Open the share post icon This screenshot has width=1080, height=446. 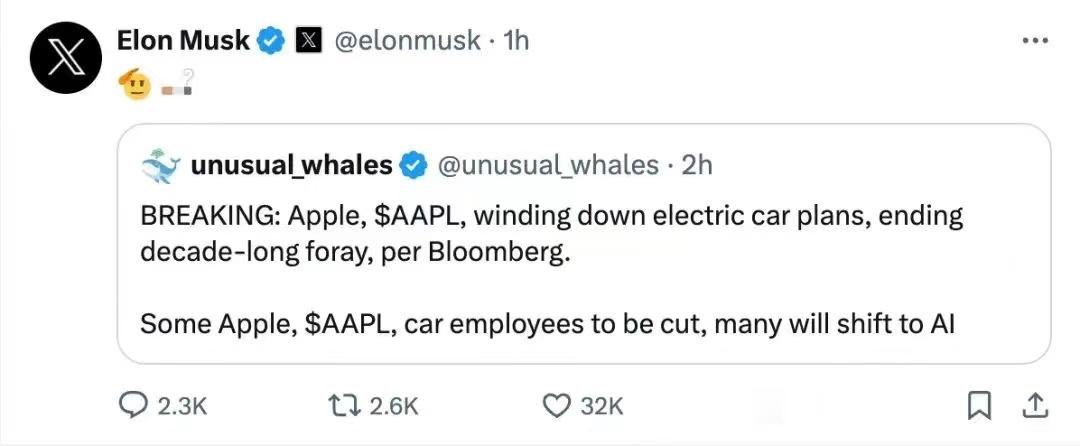1035,405
